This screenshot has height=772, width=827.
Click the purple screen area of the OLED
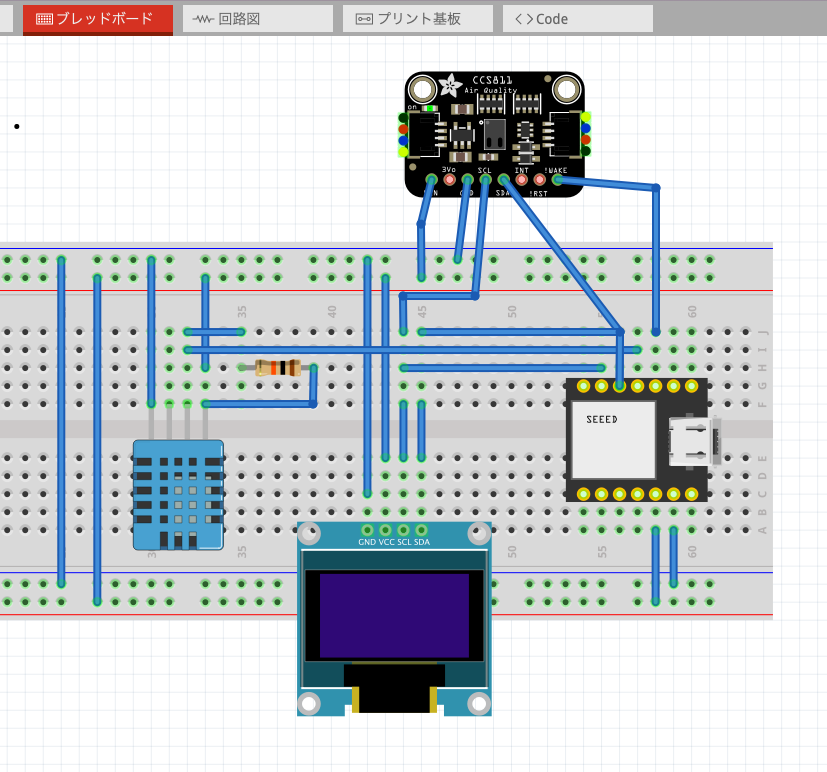pyautogui.click(x=394, y=614)
